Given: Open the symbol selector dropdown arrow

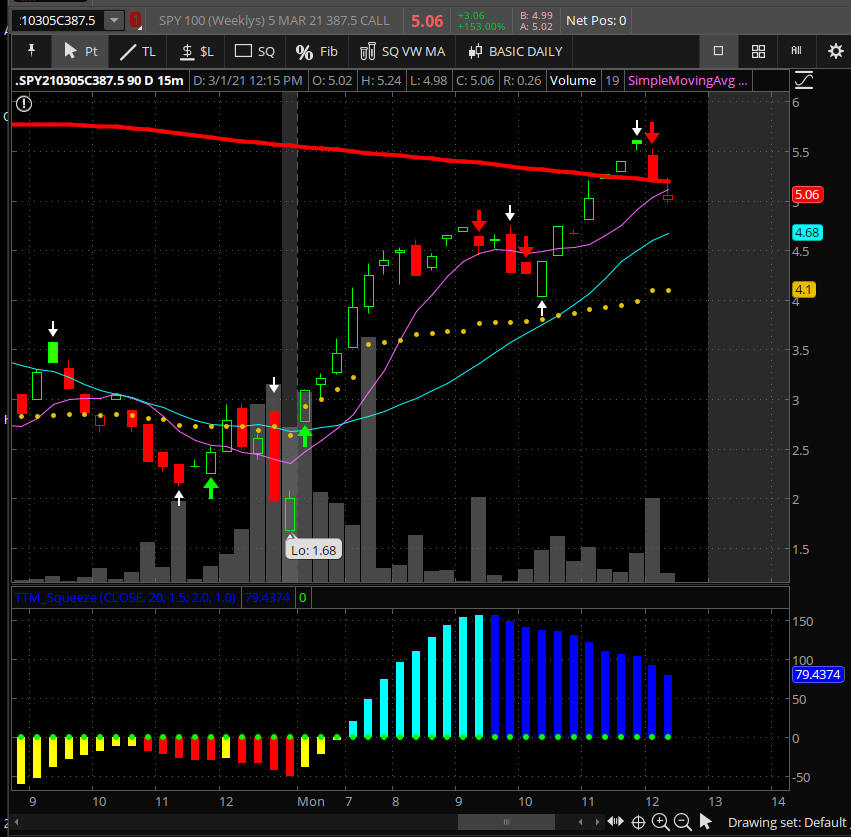Looking at the screenshot, I should pos(114,20).
